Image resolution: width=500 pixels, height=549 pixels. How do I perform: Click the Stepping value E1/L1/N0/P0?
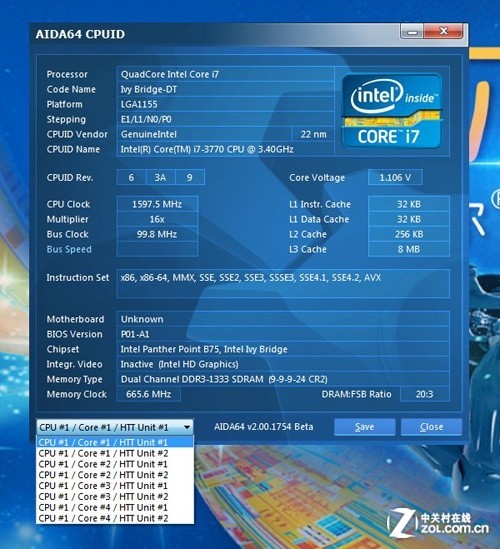[226, 119]
